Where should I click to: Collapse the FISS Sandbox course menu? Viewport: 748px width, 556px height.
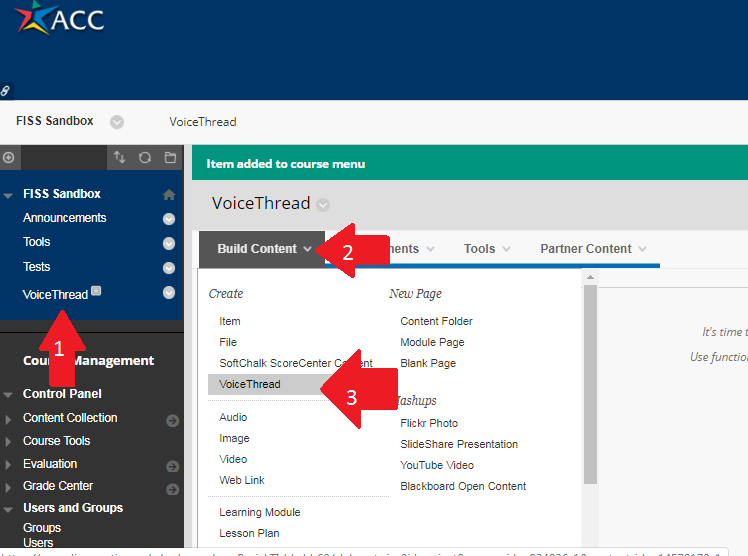(8, 195)
